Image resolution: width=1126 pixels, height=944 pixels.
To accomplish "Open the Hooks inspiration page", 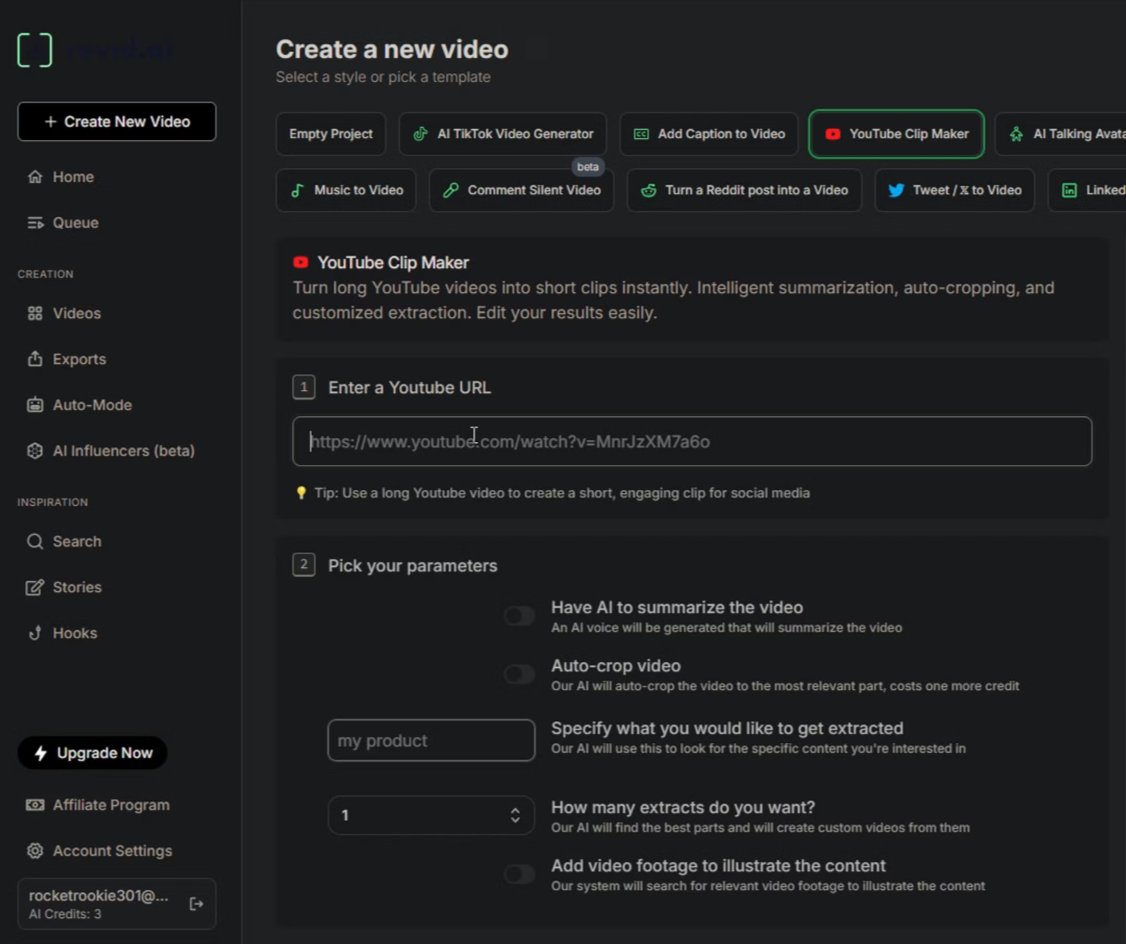I will (74, 633).
